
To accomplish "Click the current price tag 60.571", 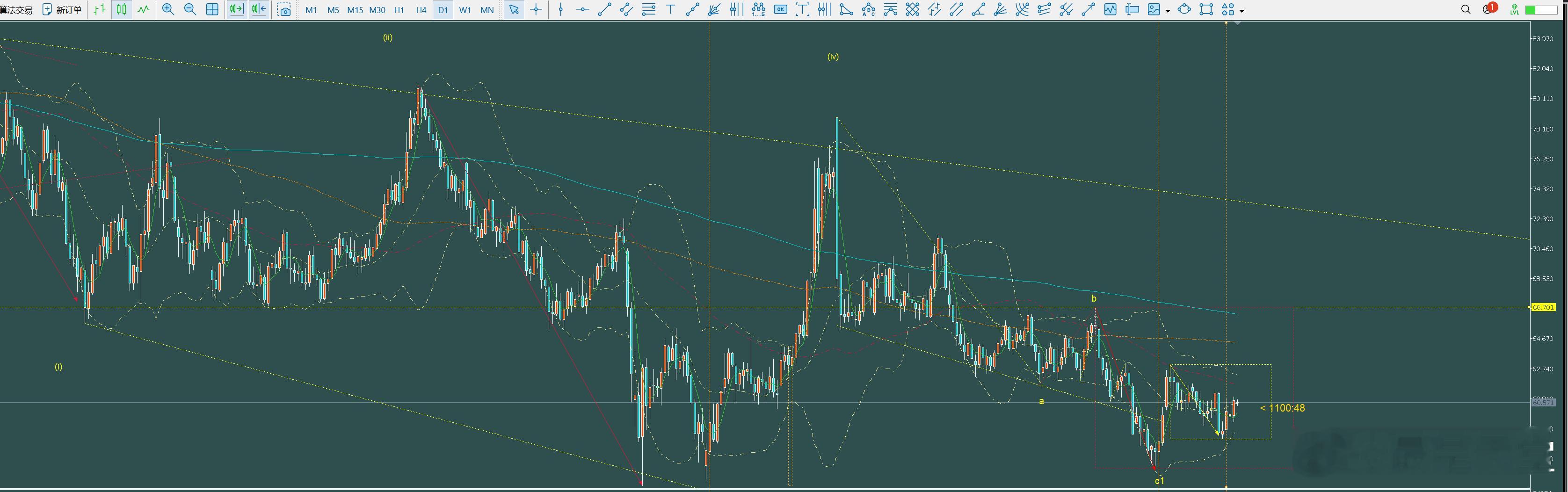I will tap(1543, 403).
